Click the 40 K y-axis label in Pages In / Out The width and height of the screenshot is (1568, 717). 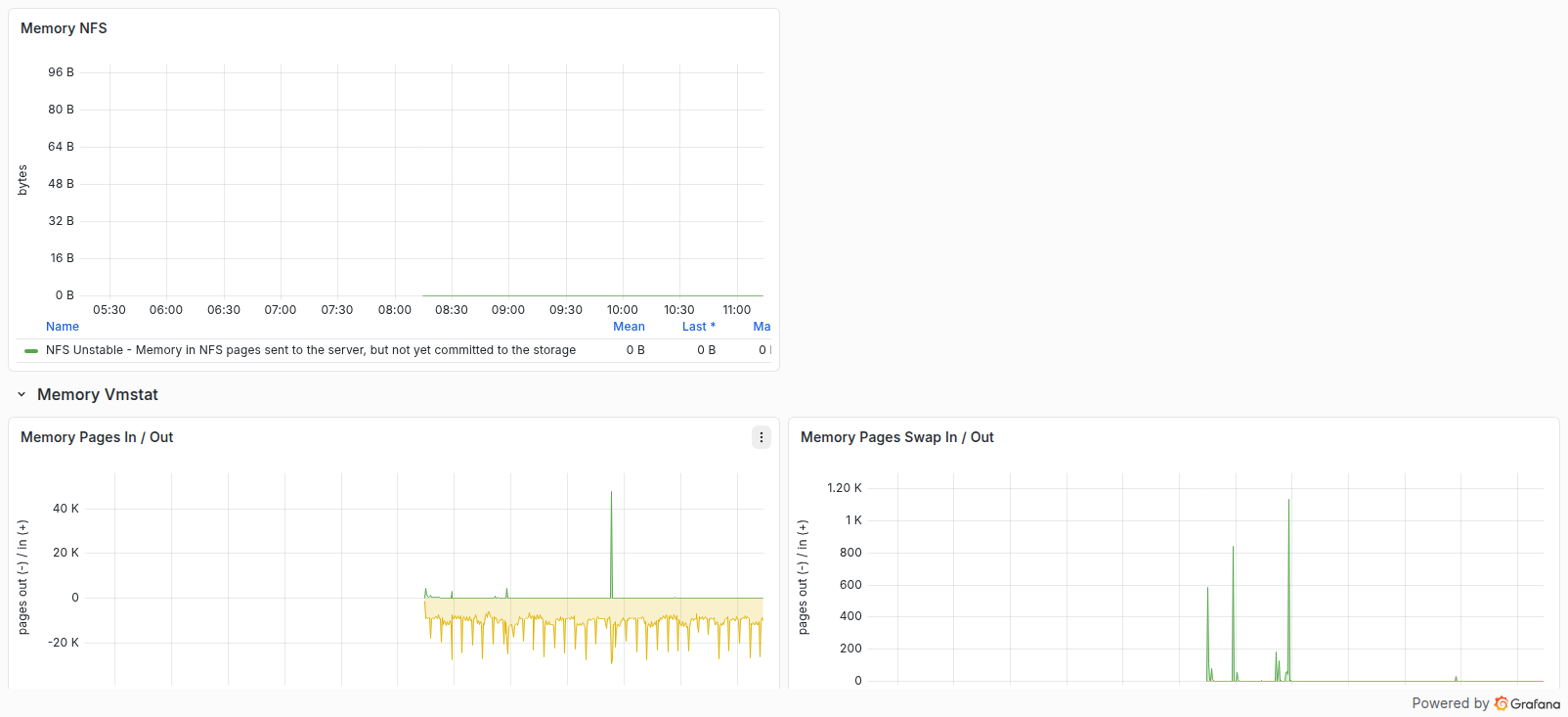point(65,509)
